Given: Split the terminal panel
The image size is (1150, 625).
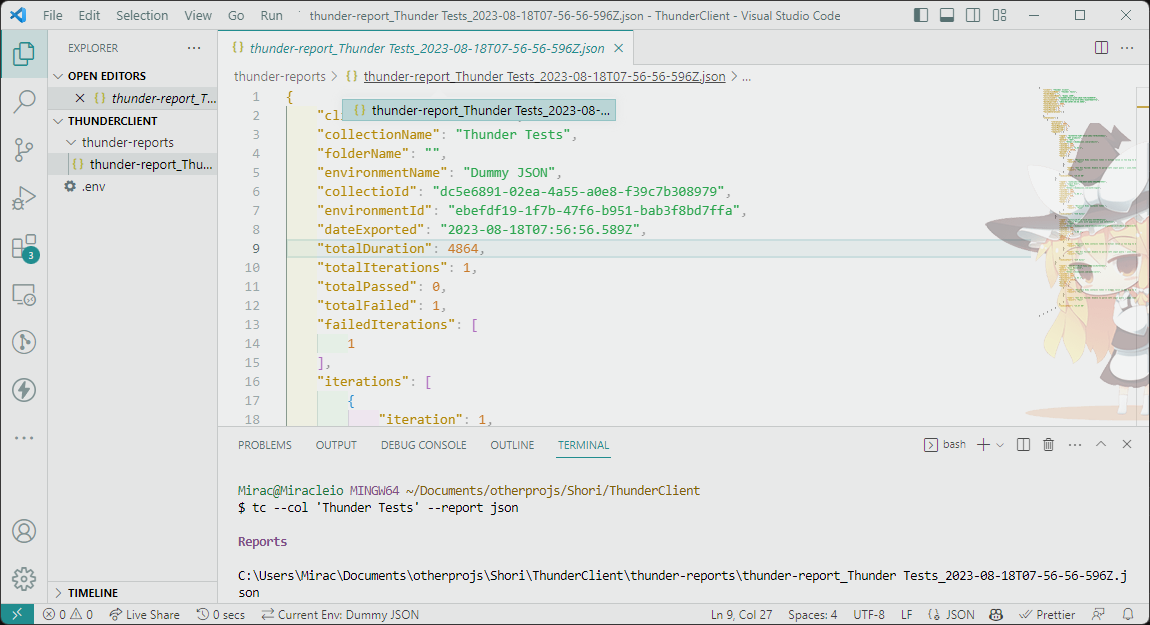Looking at the screenshot, I should coord(1023,445).
